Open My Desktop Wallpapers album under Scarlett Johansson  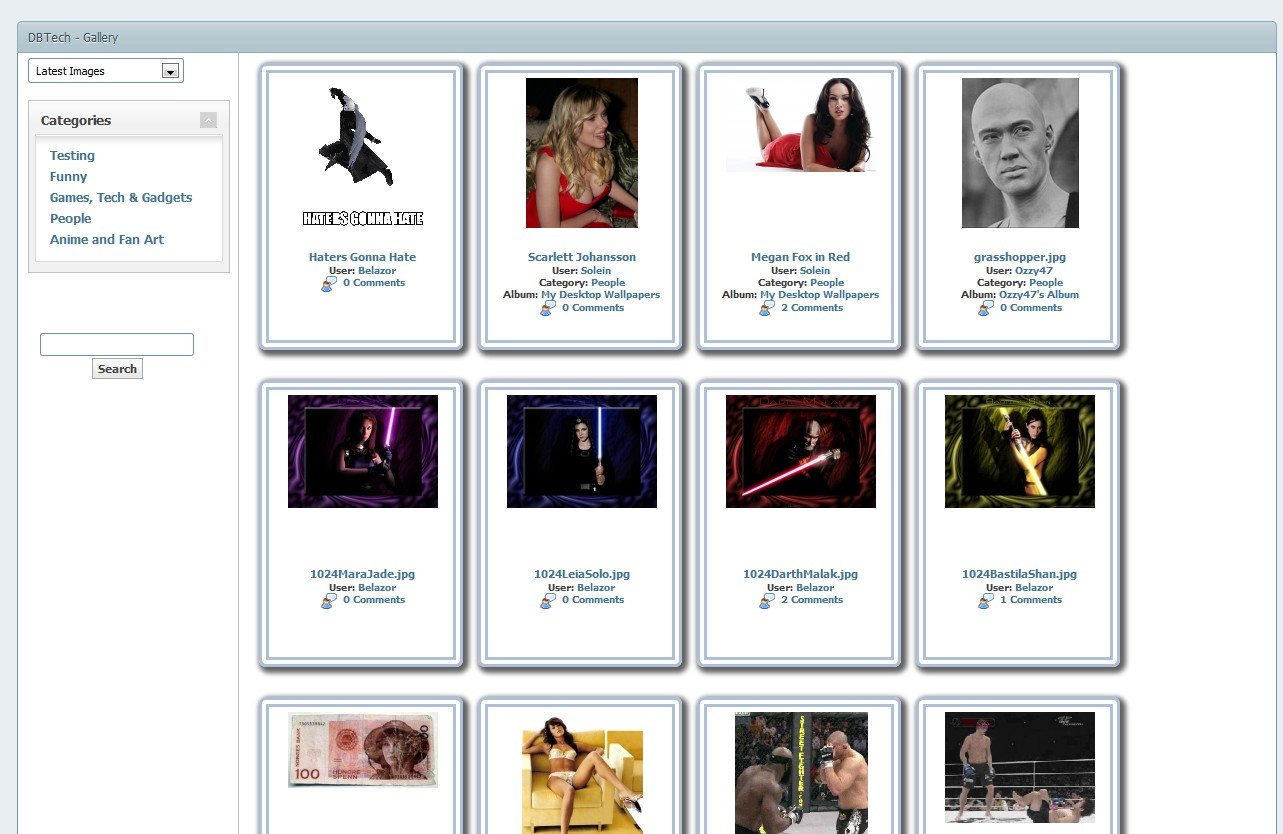[x=600, y=295]
